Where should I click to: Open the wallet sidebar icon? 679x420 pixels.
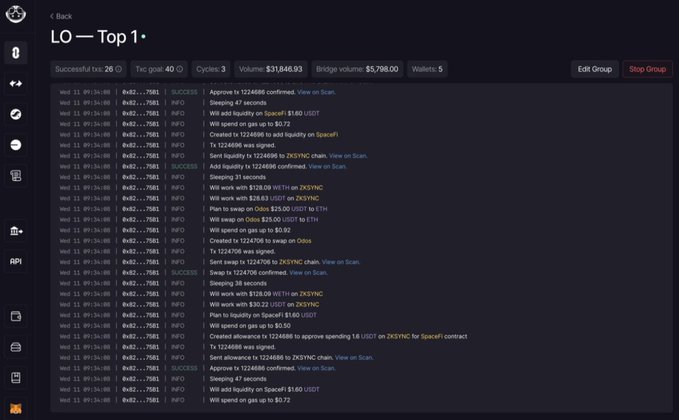click(16, 317)
